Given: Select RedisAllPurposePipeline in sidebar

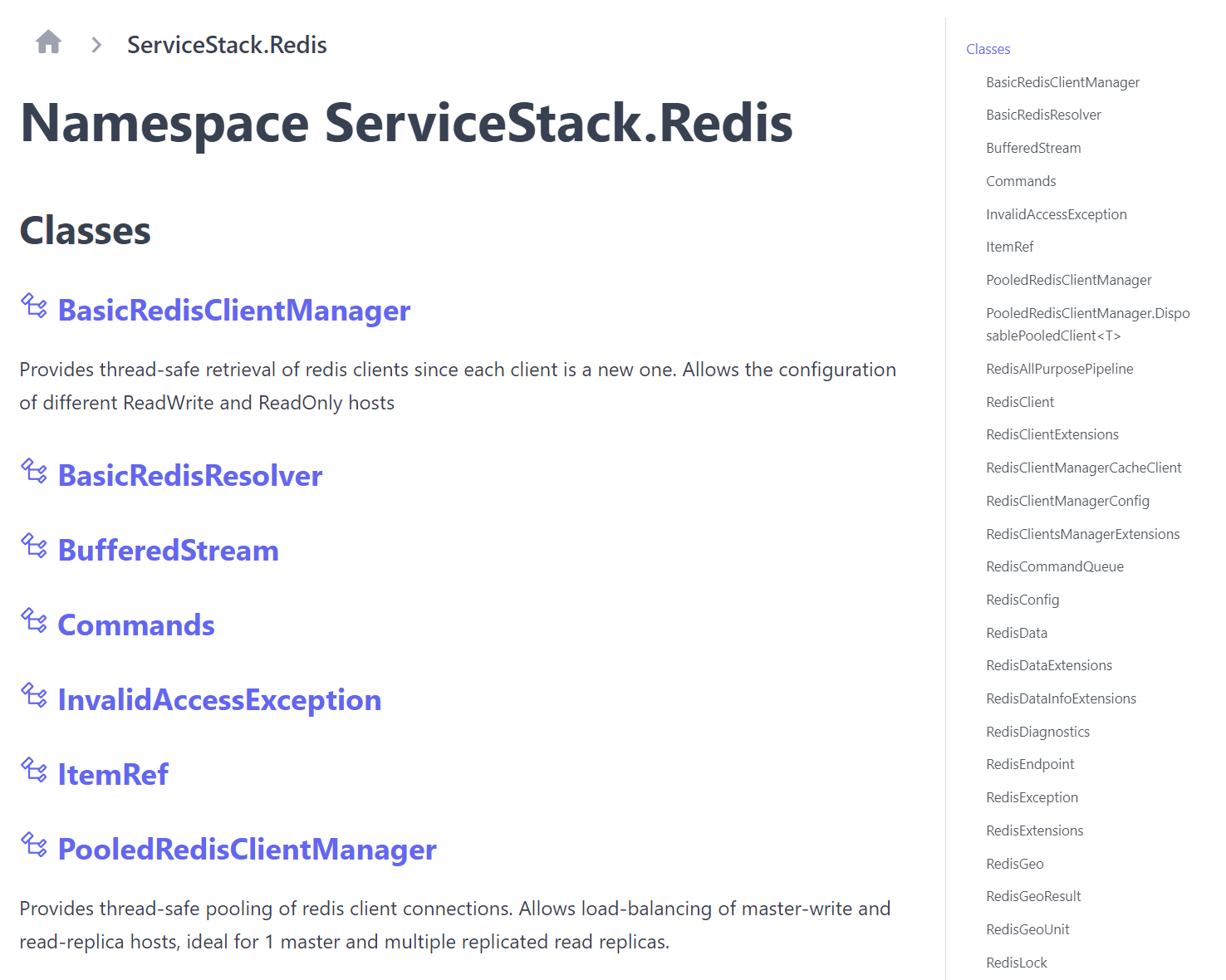Looking at the screenshot, I should [x=1059, y=369].
